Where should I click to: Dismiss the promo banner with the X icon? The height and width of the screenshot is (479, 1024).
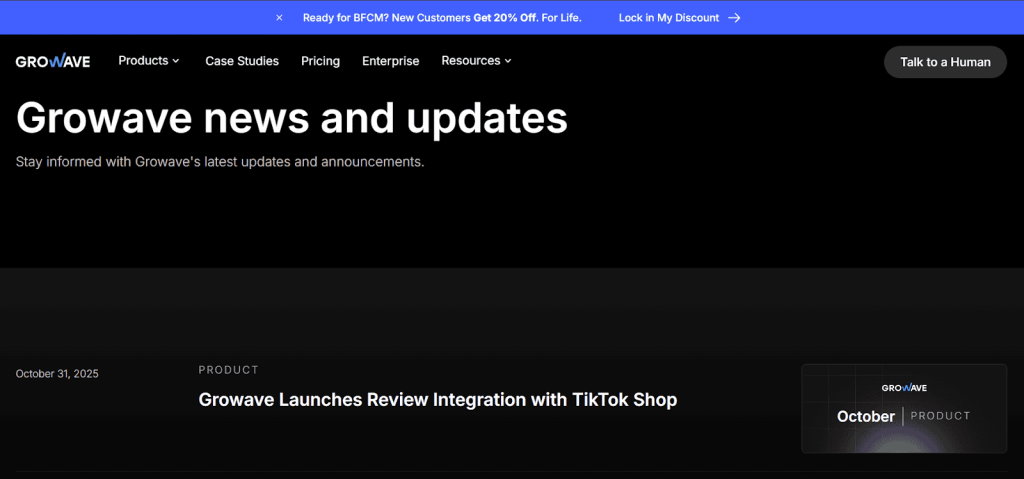click(x=279, y=18)
